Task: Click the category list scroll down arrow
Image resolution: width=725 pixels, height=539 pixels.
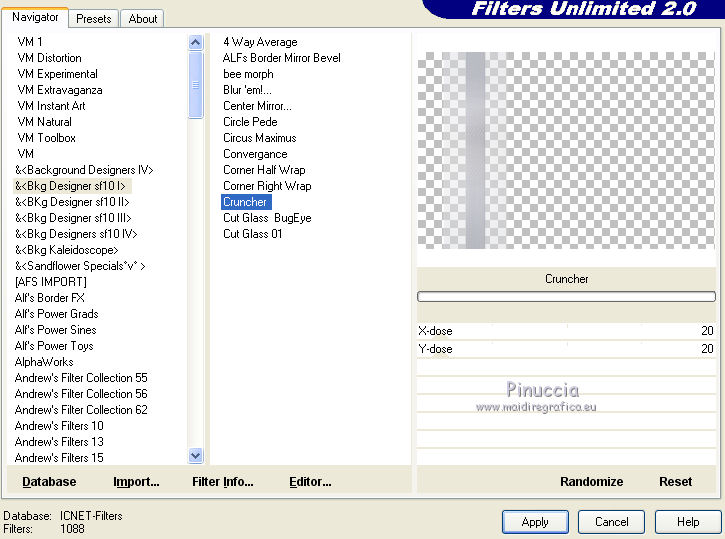Action: (x=196, y=456)
